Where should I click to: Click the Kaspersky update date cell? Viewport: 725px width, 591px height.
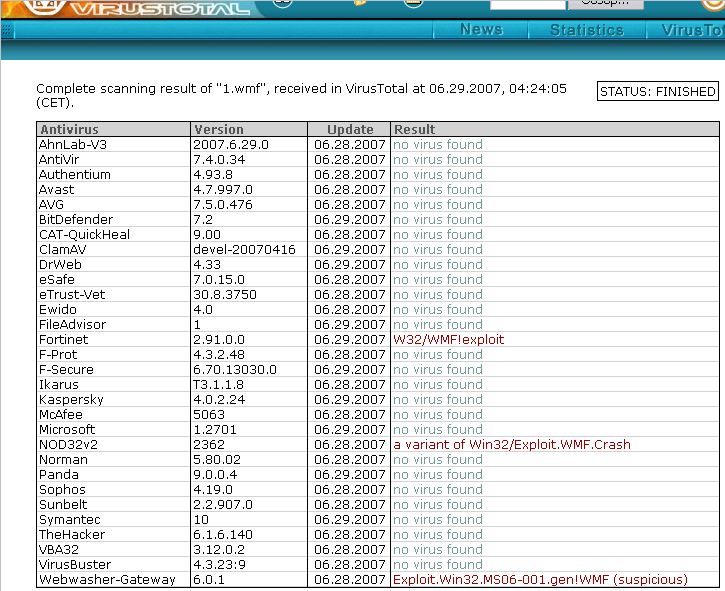coord(350,400)
